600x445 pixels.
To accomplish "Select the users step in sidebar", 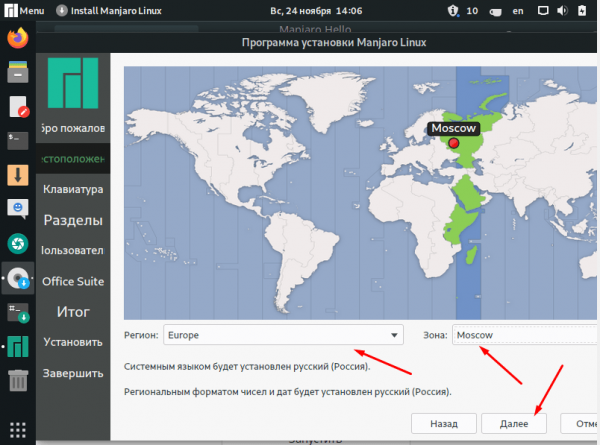I will click(x=73, y=250).
